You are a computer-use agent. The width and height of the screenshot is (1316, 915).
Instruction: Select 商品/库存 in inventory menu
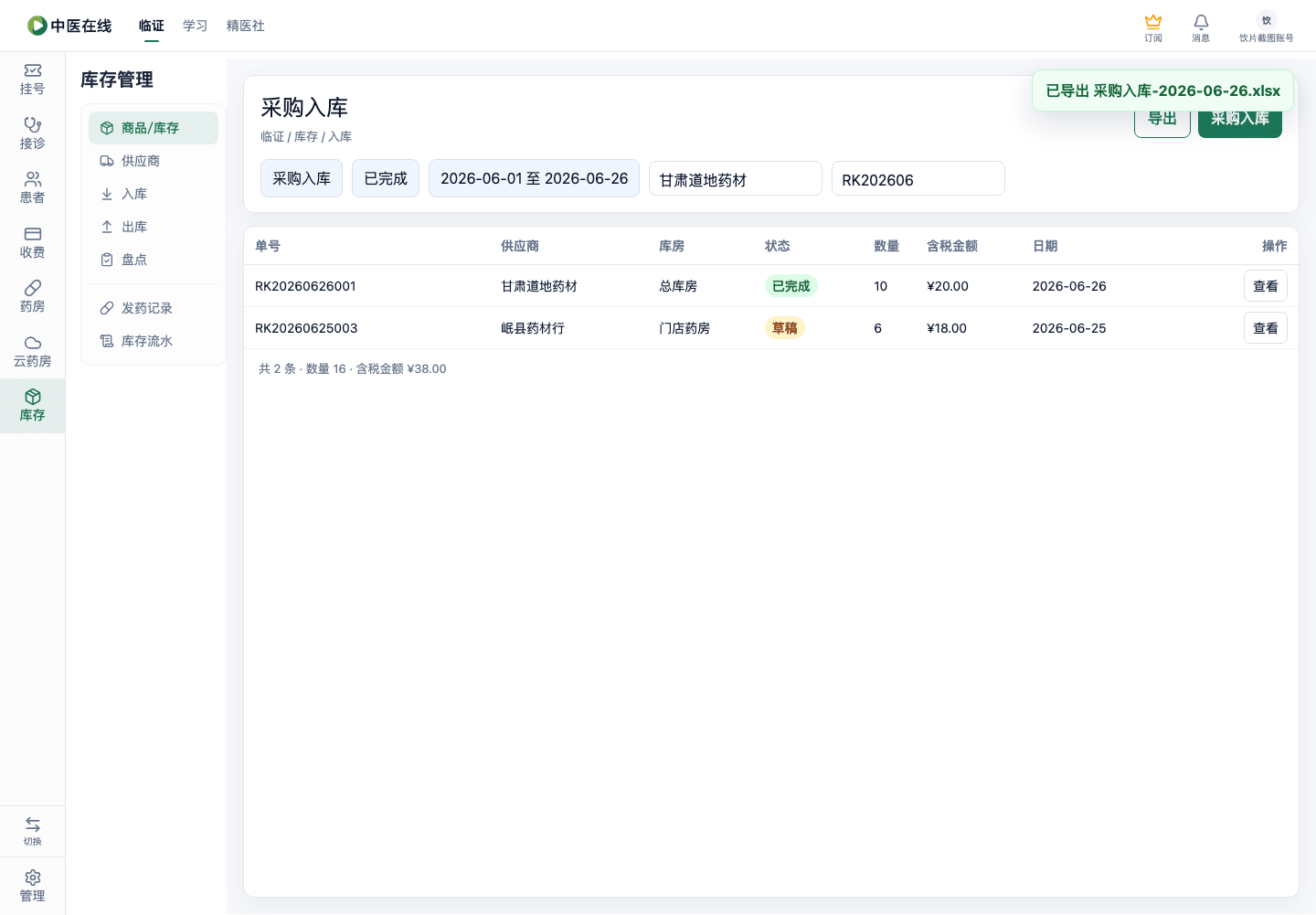click(154, 128)
